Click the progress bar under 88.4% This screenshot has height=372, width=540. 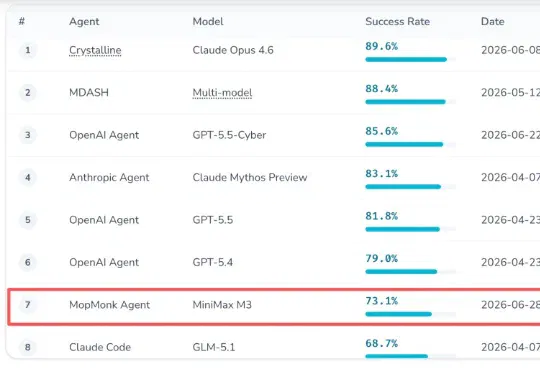411,102
